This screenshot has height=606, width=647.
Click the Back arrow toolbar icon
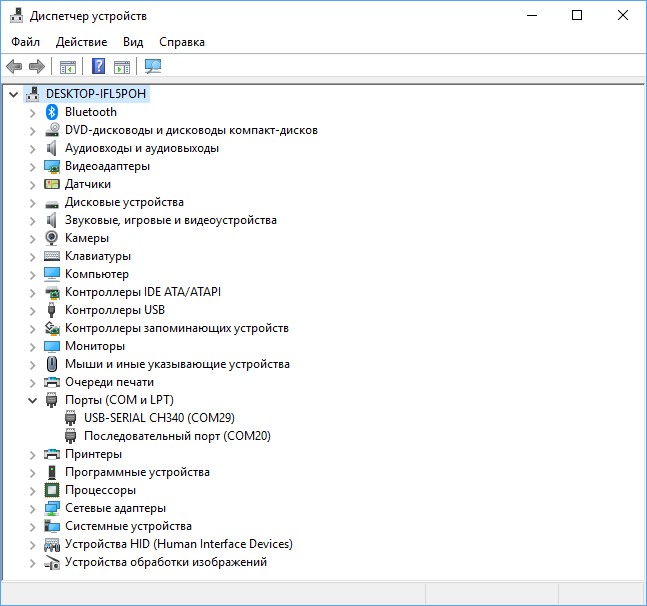point(14,66)
